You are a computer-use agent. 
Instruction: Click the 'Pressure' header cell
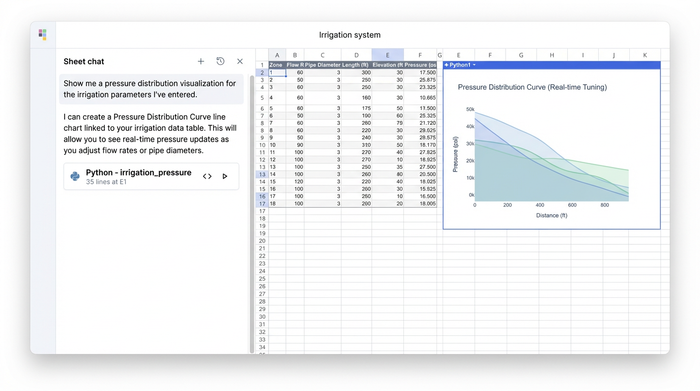[x=420, y=65]
